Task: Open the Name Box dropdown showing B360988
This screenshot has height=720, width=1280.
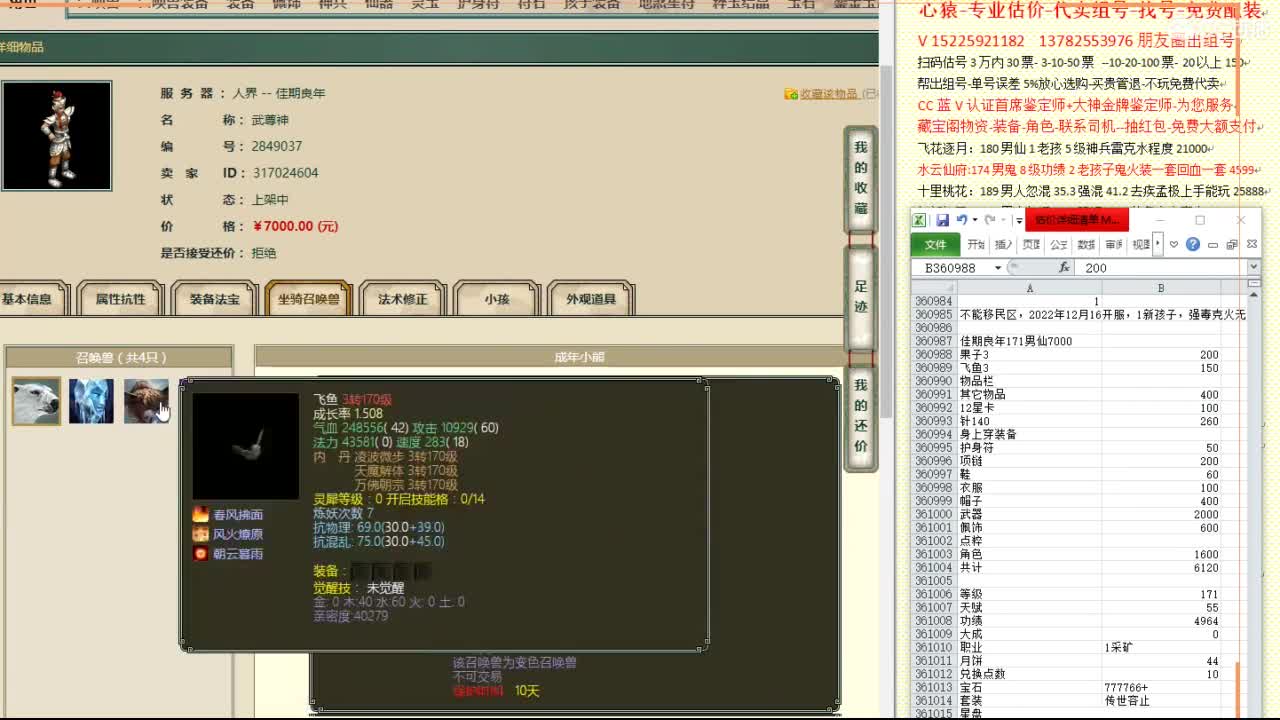Action: 998,267
